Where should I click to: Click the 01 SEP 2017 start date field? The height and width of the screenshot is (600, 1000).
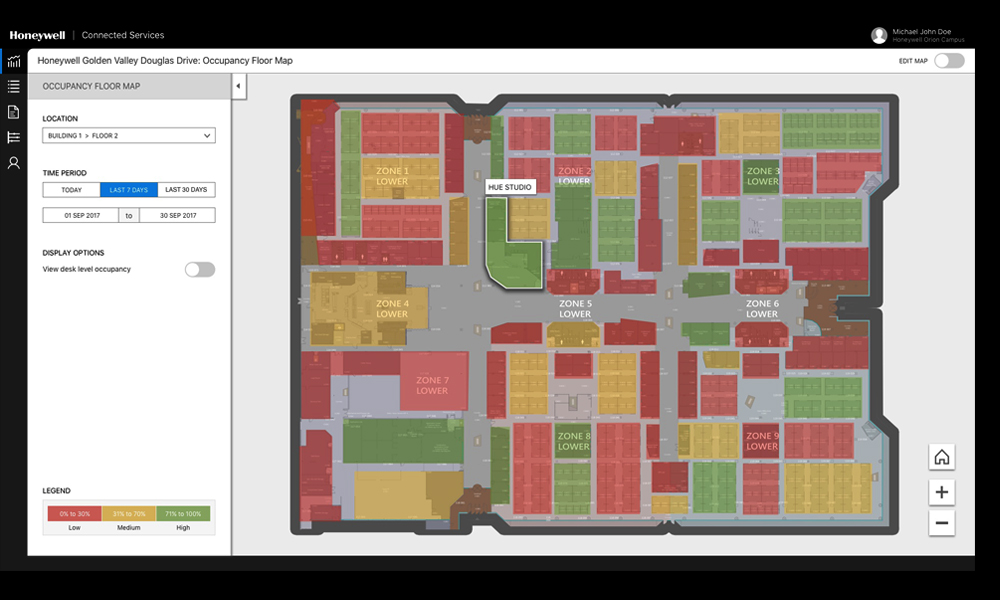click(x=80, y=215)
